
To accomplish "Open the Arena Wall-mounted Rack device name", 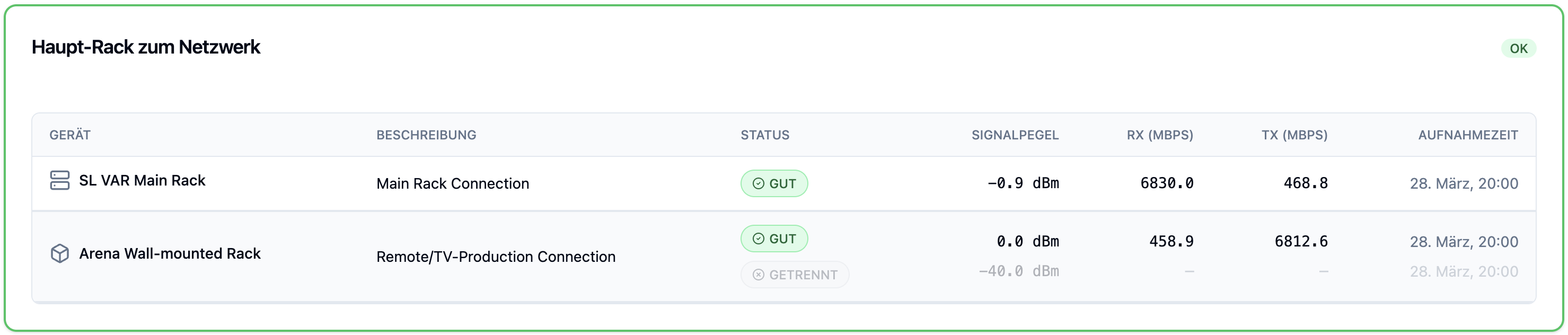I will pyautogui.click(x=170, y=253).
